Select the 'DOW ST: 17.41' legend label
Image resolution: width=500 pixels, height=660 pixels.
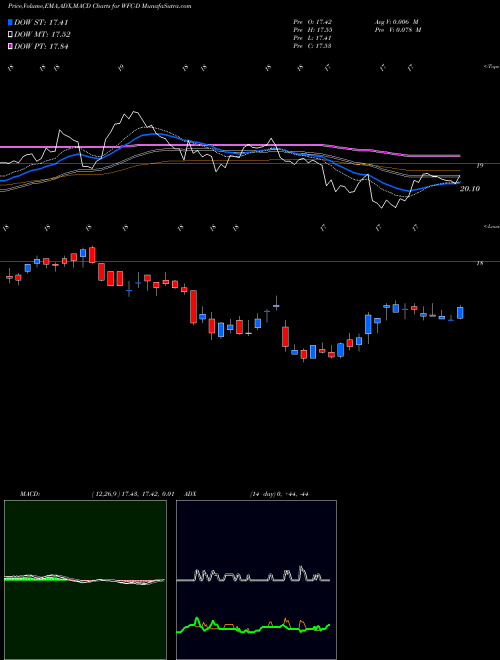point(41,22)
